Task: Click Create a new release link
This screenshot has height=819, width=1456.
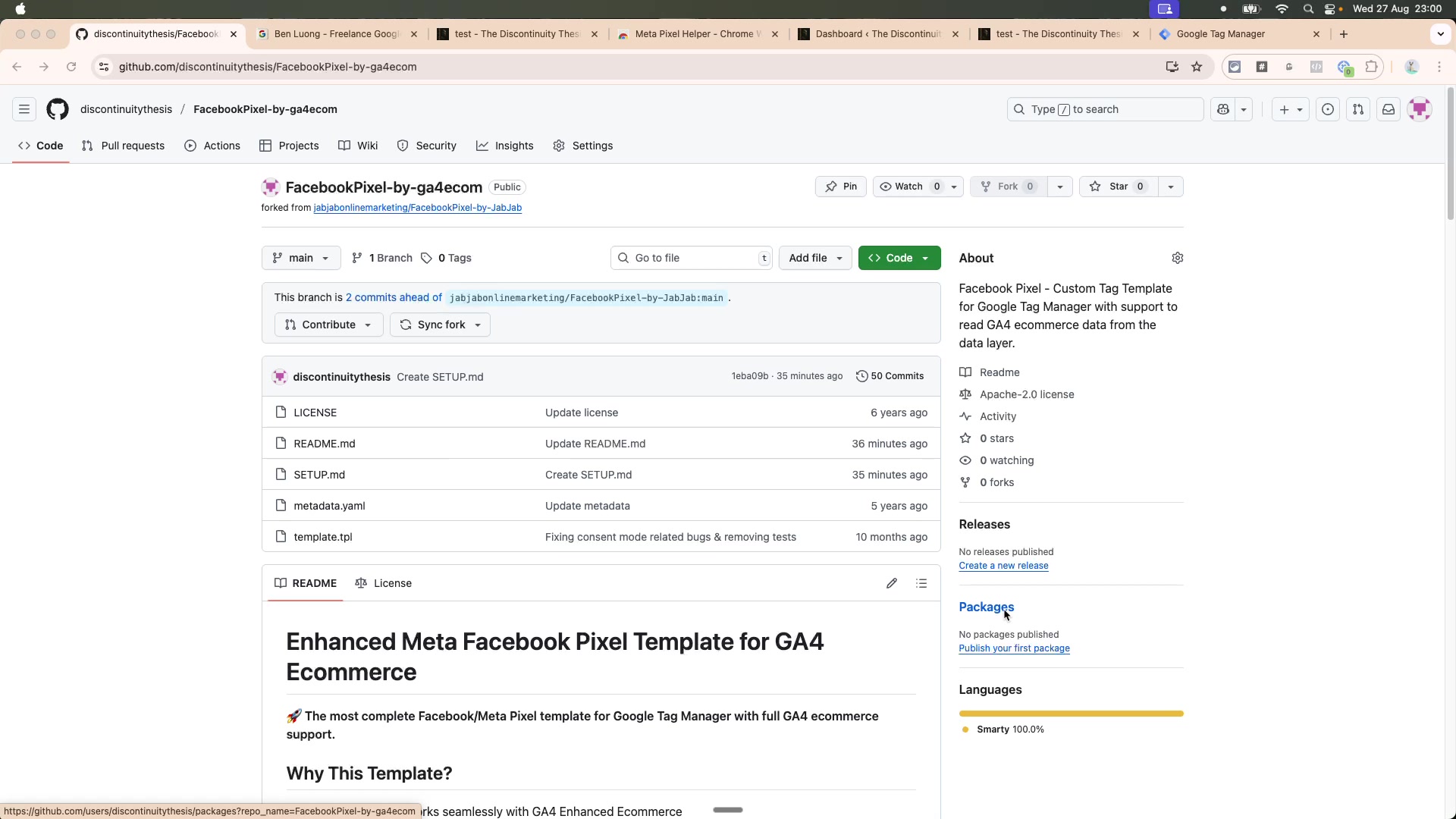Action: click(x=1003, y=566)
